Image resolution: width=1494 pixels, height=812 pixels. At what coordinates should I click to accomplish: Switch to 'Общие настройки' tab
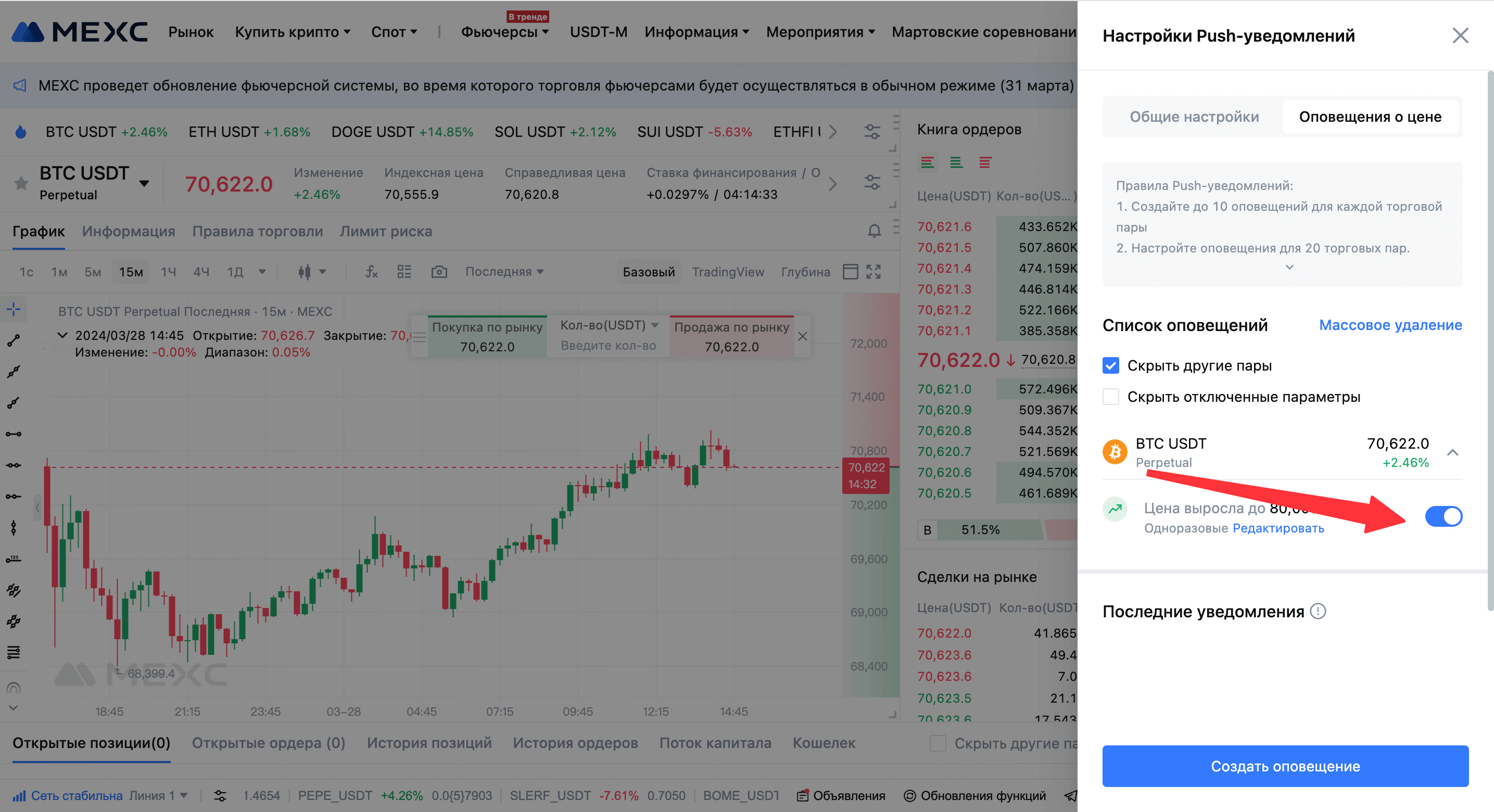point(1194,117)
